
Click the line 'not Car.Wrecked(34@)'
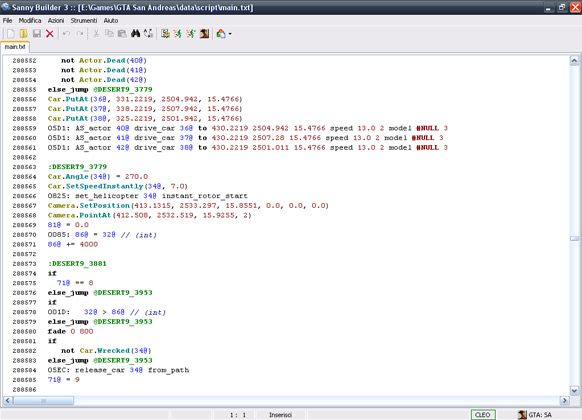pyautogui.click(x=106, y=351)
